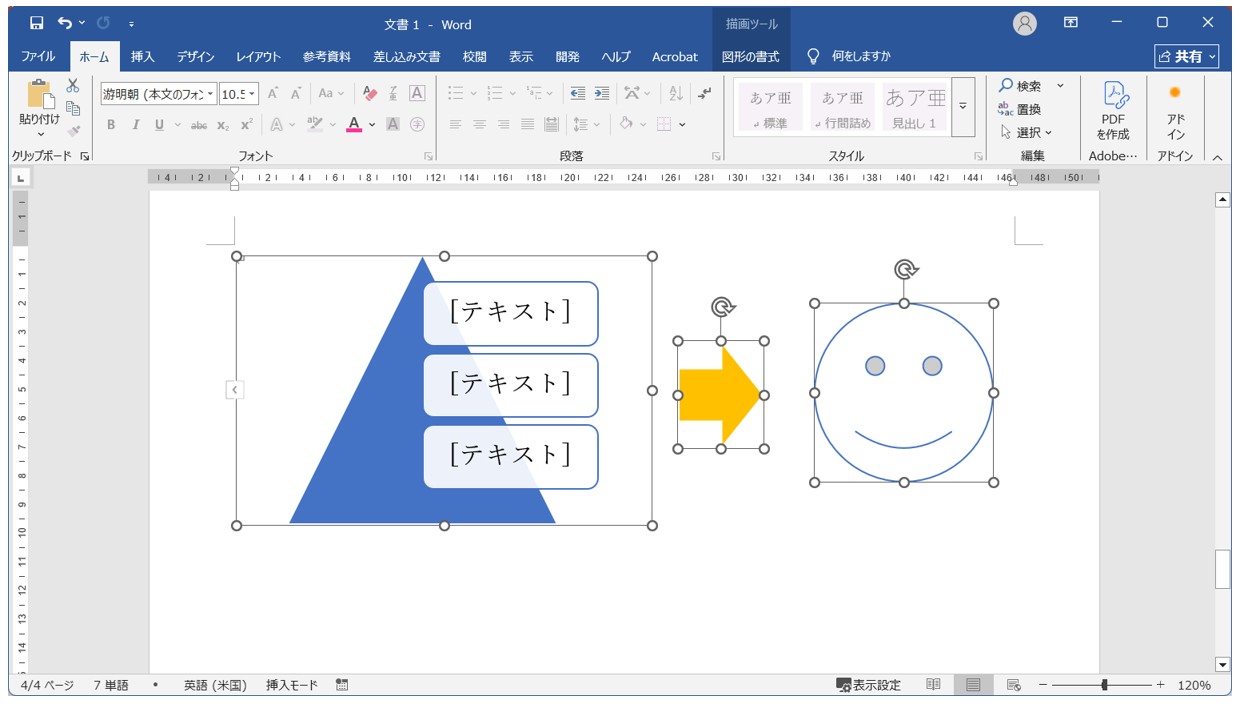Click the Sort A-Z icon

676,94
